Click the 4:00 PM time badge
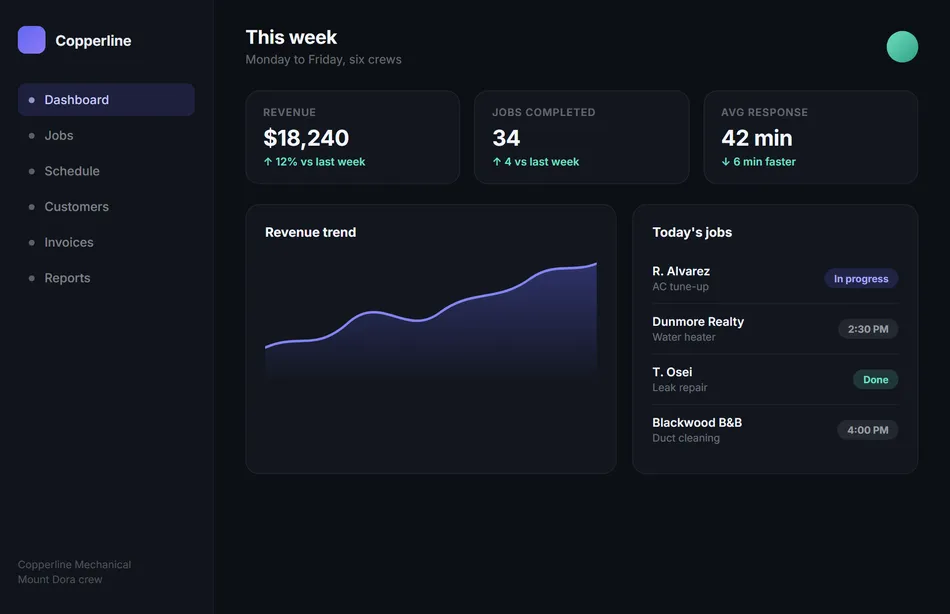This screenshot has height=614, width=950. (x=868, y=430)
